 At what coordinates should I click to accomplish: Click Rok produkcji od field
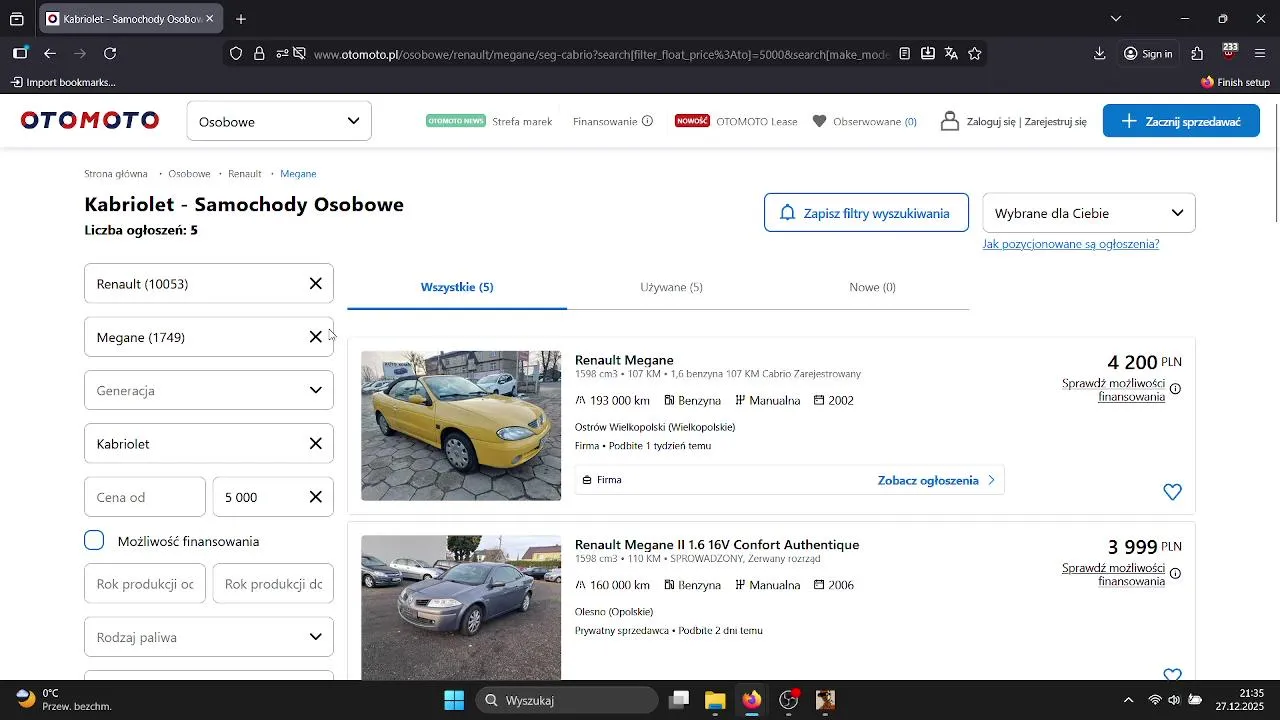click(145, 584)
